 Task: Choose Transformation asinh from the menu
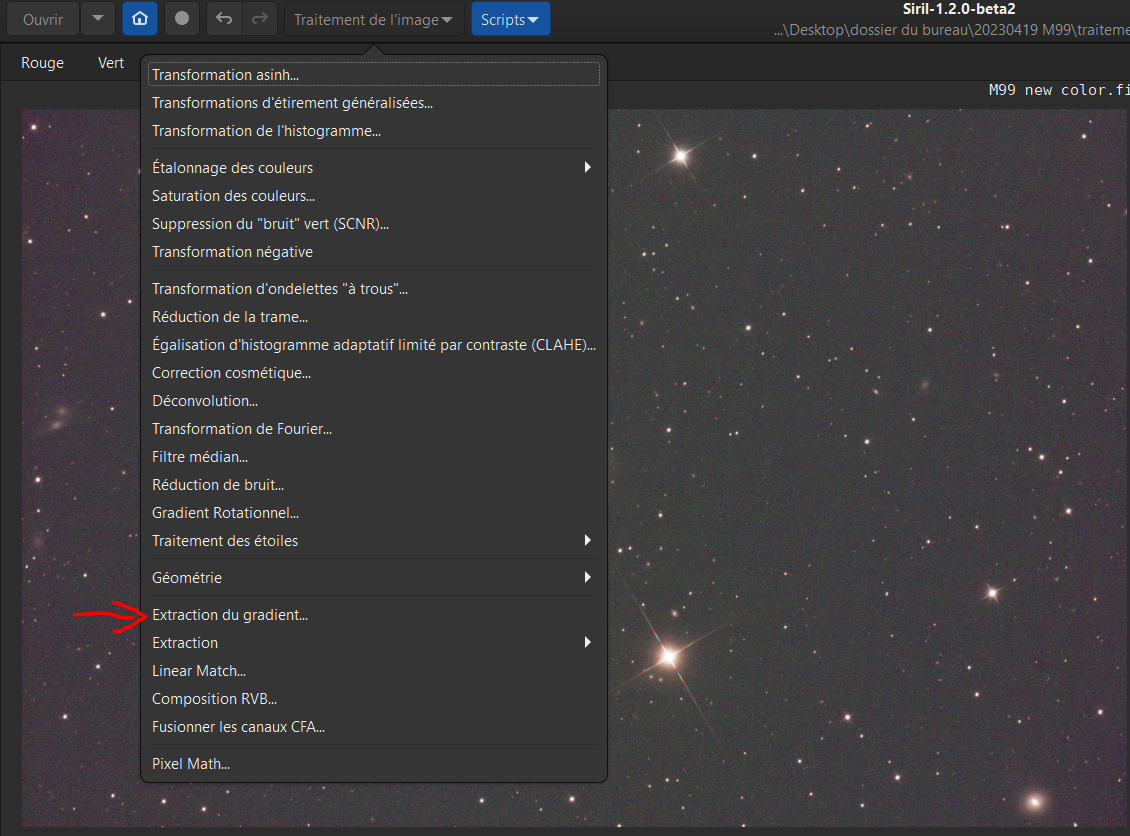click(x=225, y=75)
